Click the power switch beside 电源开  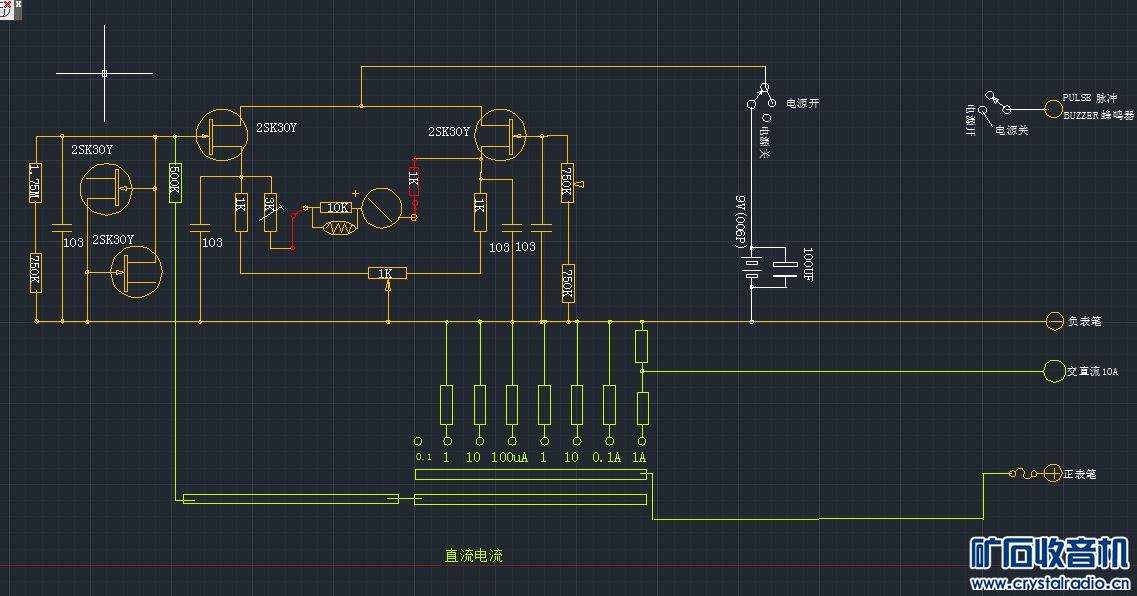coord(761,97)
